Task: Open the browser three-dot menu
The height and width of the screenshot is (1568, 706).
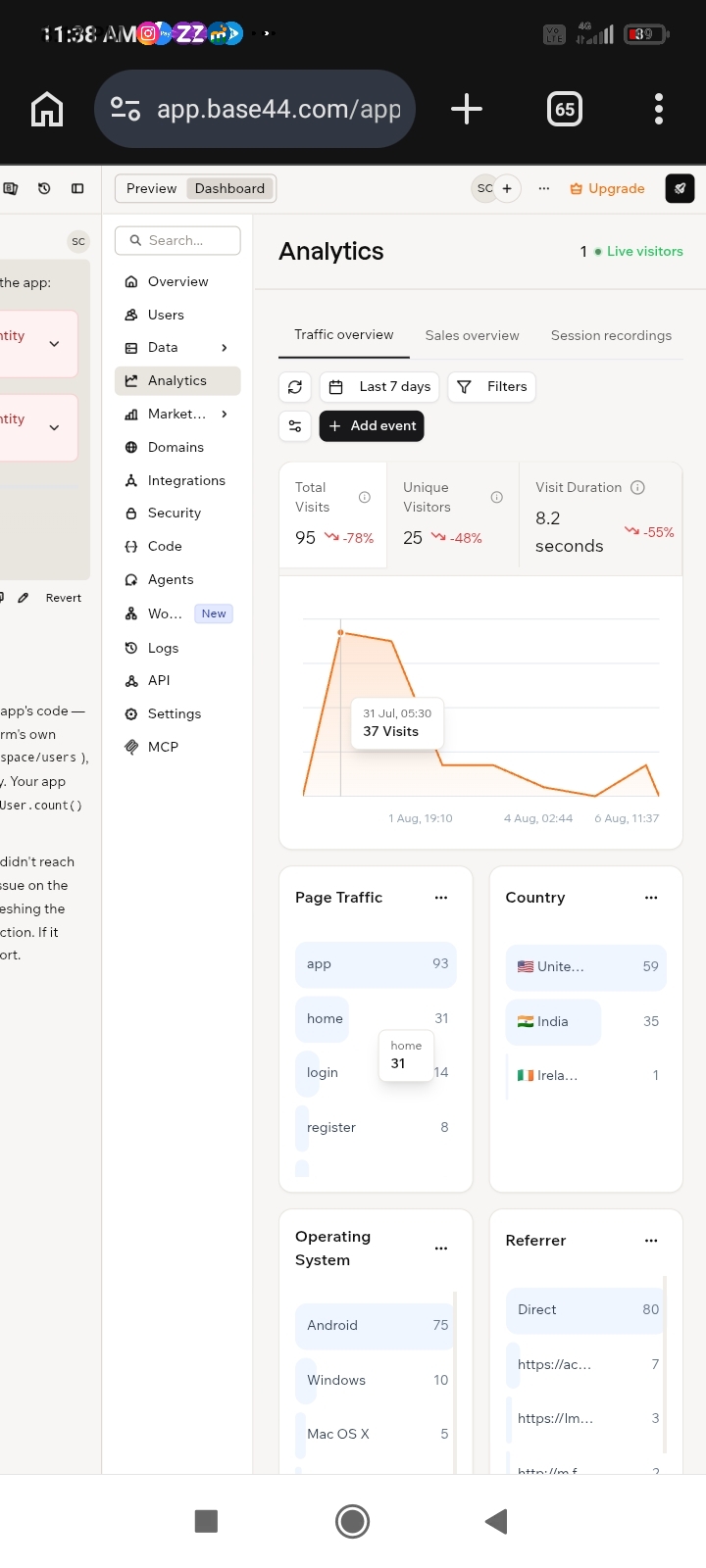Action: pos(659,109)
